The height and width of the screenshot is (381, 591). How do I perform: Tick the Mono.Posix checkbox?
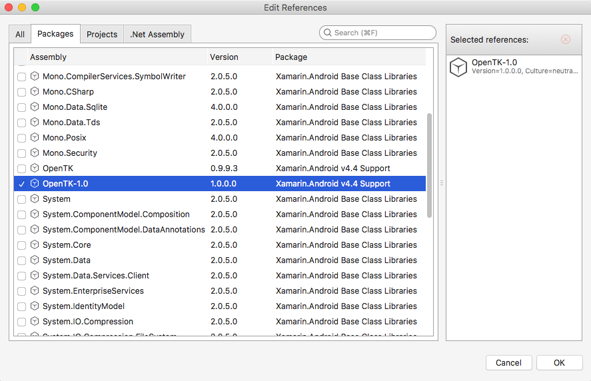(21, 138)
